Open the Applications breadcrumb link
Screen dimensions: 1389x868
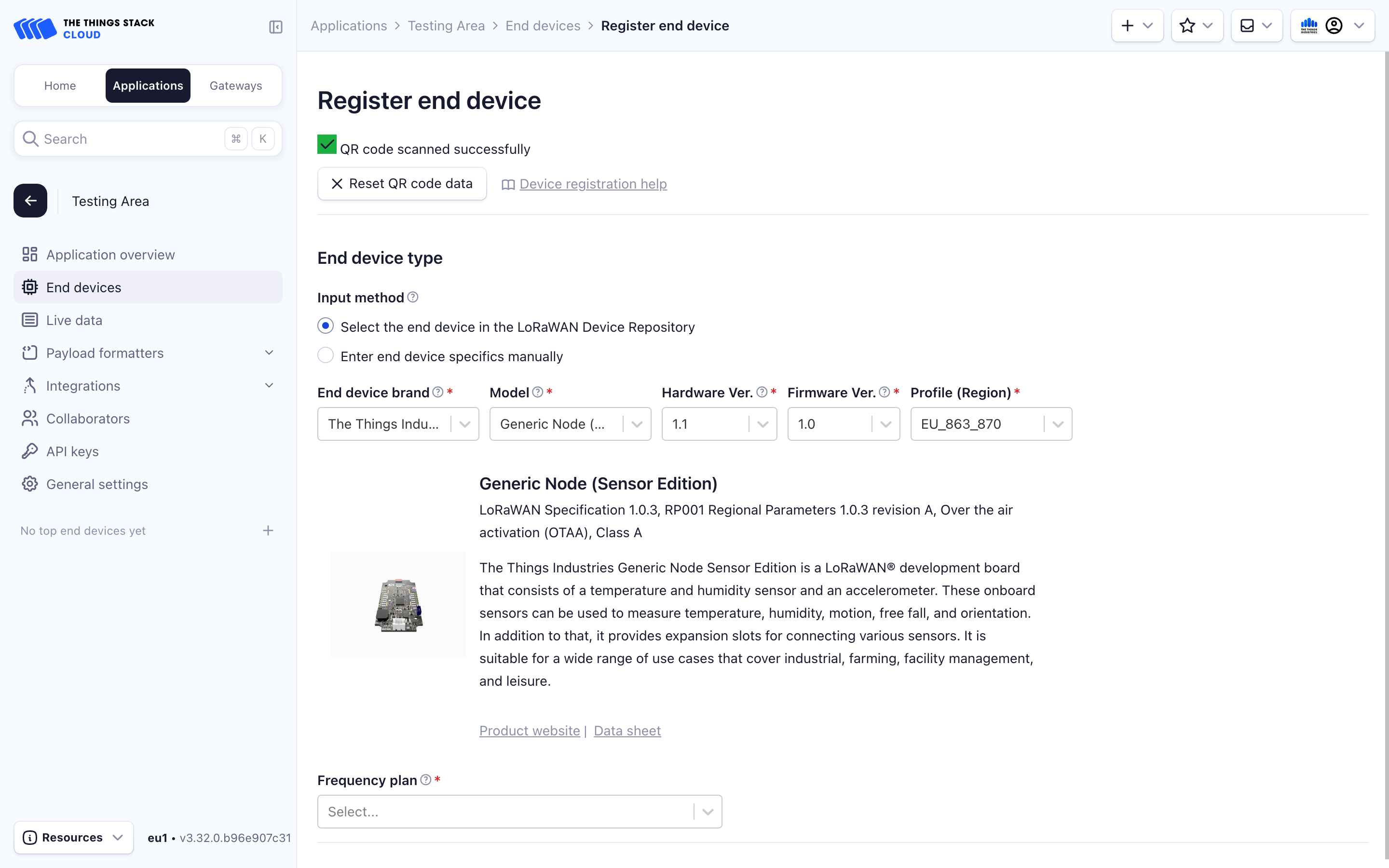click(349, 26)
